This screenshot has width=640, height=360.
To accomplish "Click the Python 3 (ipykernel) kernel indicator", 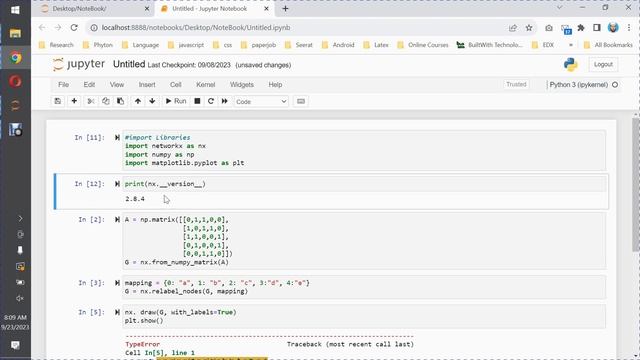I will pos(584,84).
